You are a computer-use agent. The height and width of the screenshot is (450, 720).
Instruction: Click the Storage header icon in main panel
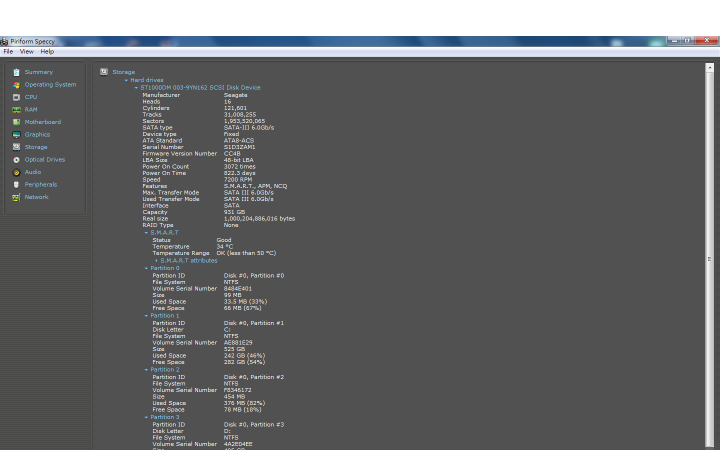point(104,72)
